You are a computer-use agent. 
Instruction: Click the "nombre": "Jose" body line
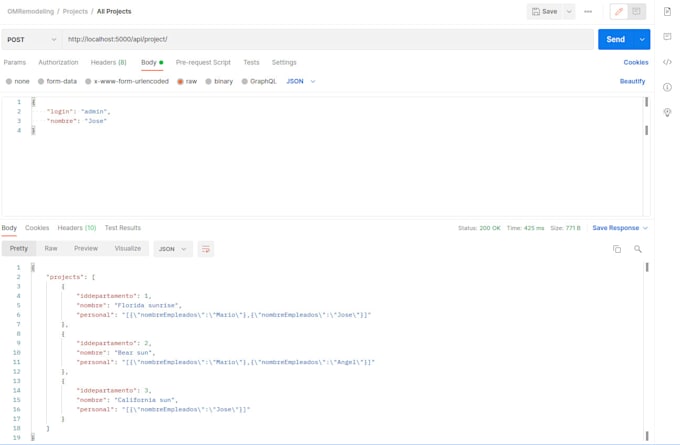tap(76, 121)
